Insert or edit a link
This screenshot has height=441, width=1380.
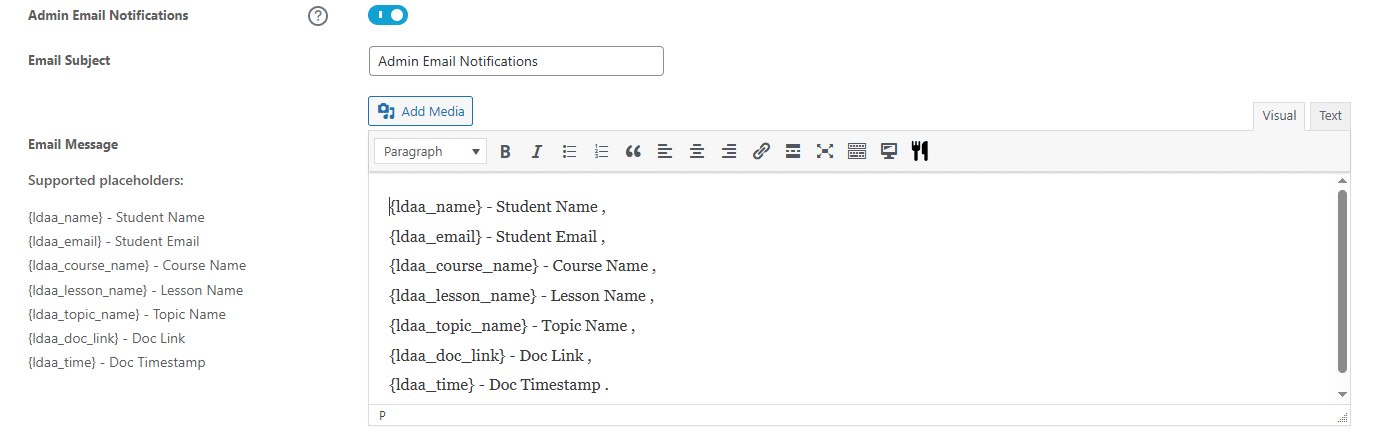[761, 152]
